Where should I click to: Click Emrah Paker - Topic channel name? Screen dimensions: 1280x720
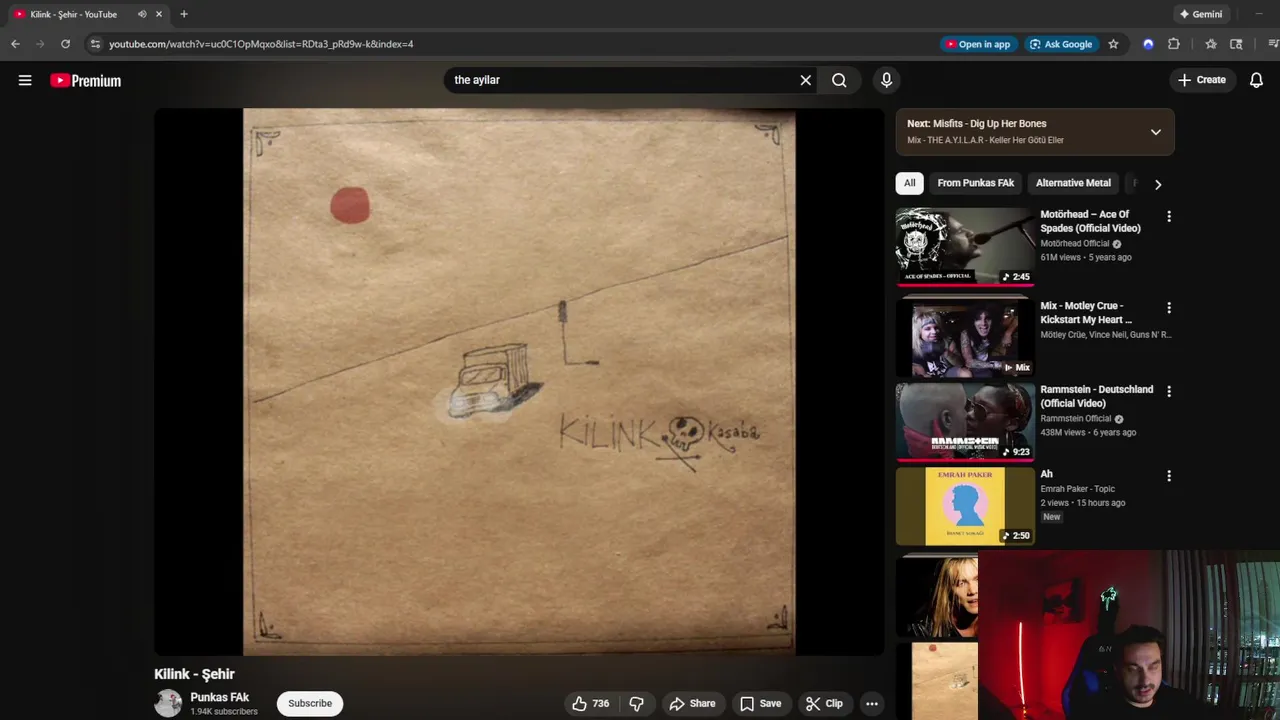pyautogui.click(x=1077, y=489)
